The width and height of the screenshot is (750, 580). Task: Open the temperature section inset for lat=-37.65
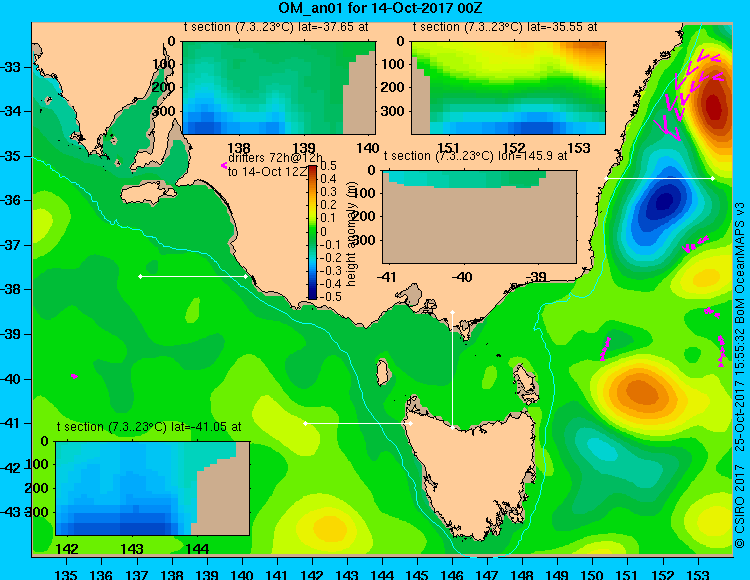pyautogui.click(x=279, y=88)
